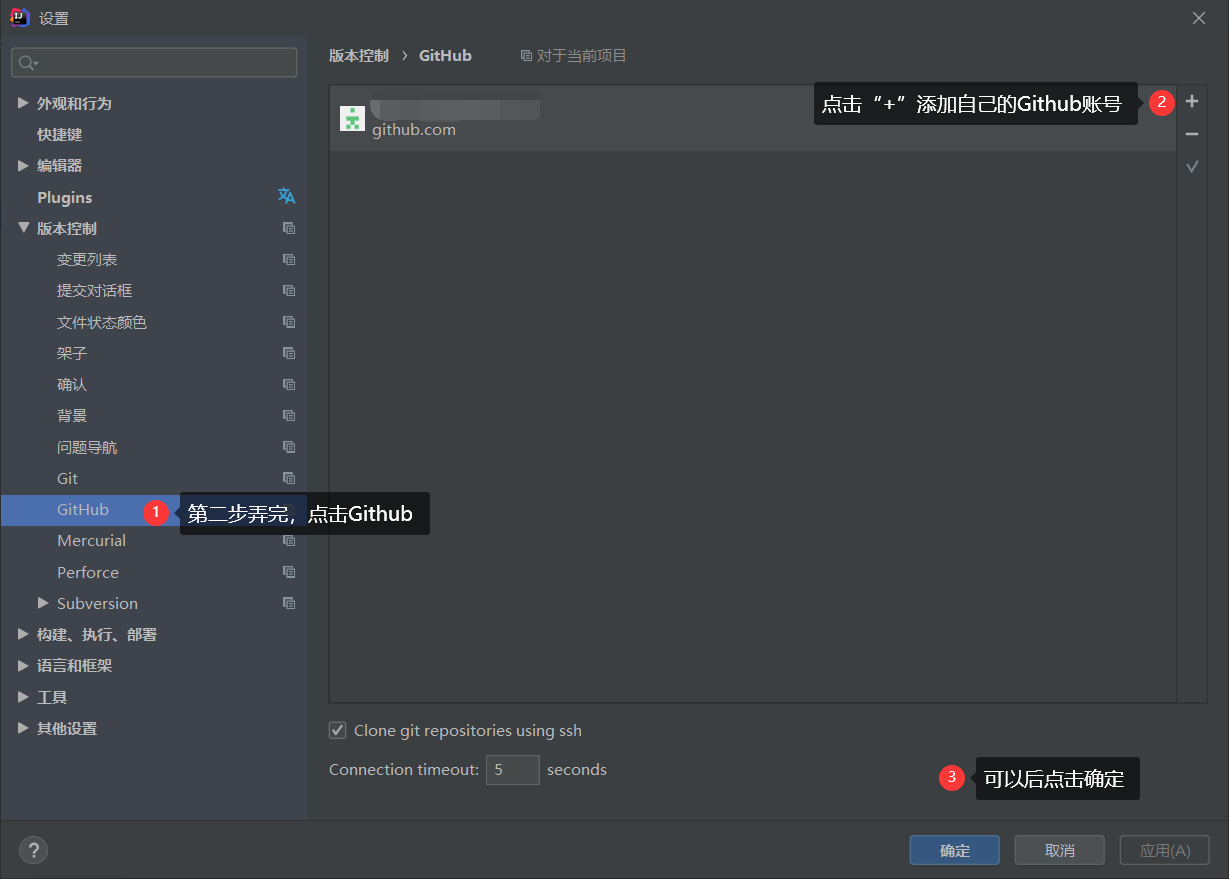Click the project-level icon beside 架子

pyautogui.click(x=289, y=353)
